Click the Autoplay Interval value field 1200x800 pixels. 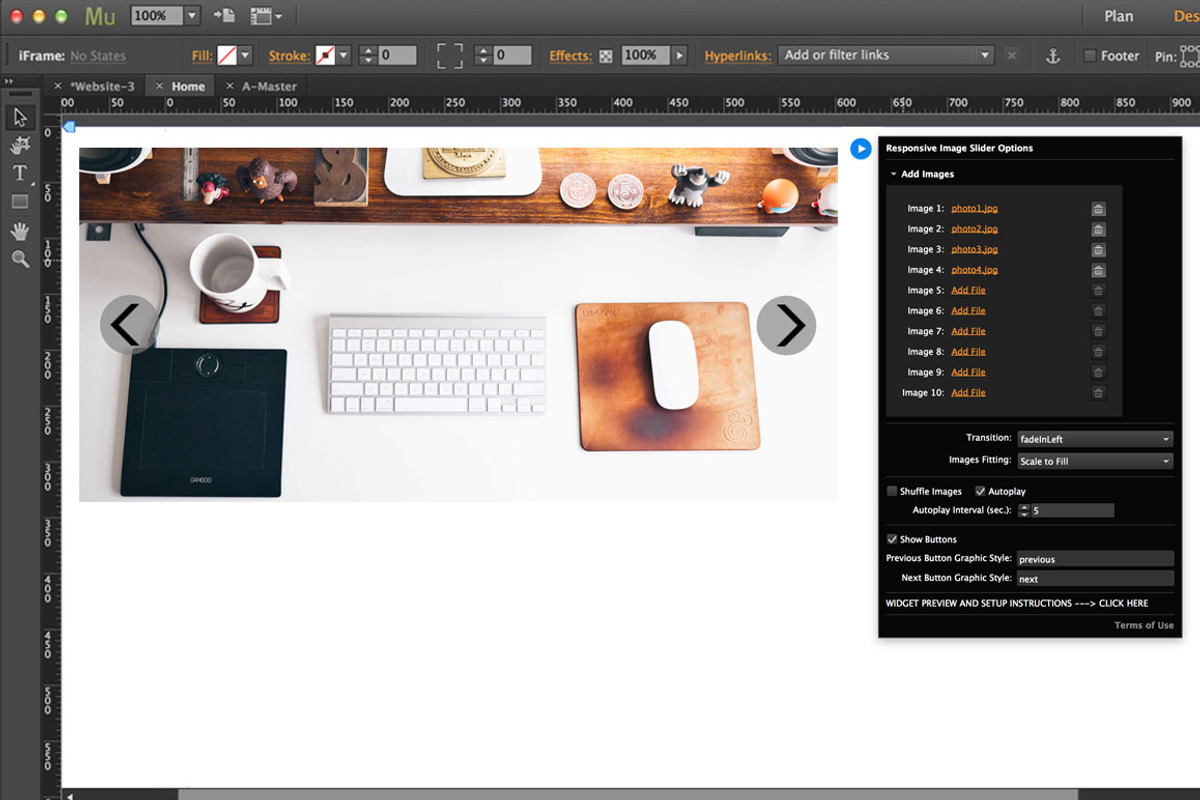tap(1072, 510)
